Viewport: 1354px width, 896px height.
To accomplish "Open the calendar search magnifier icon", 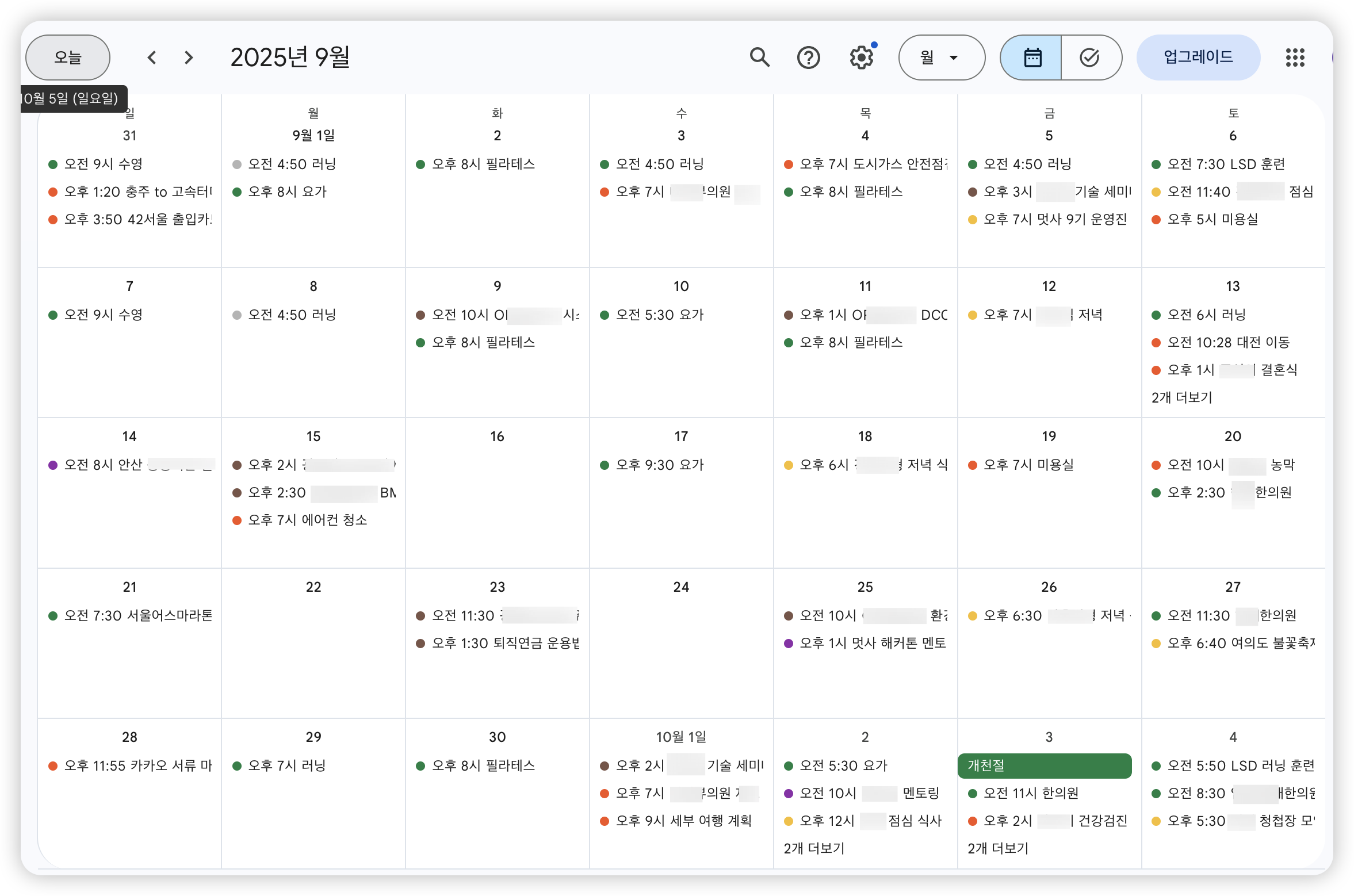I will point(760,58).
